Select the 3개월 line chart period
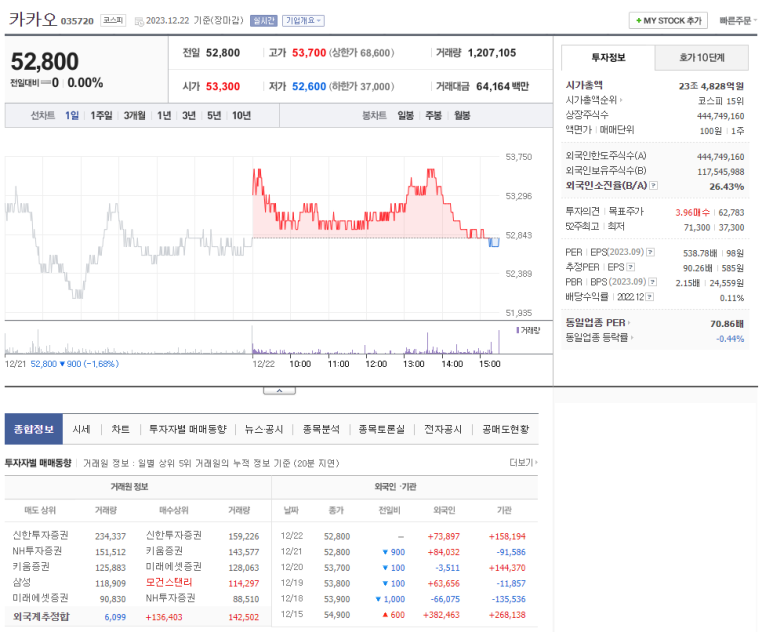 pyautogui.click(x=134, y=115)
